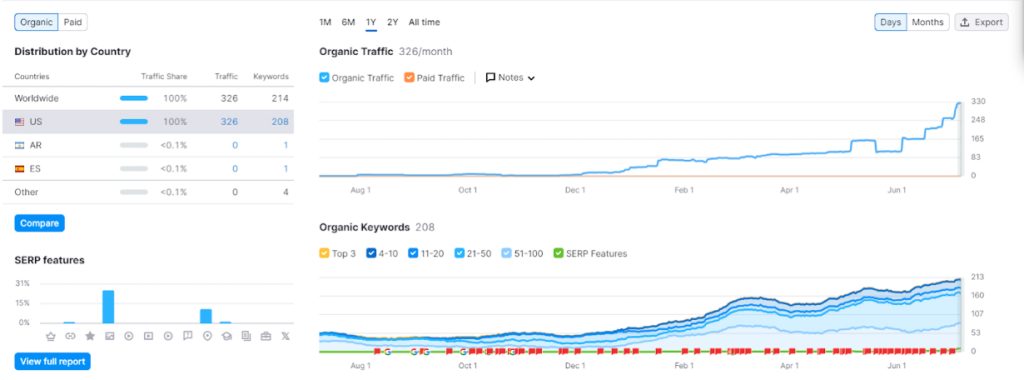Open the View full report button
The height and width of the screenshot is (380, 1024).
tap(52, 361)
